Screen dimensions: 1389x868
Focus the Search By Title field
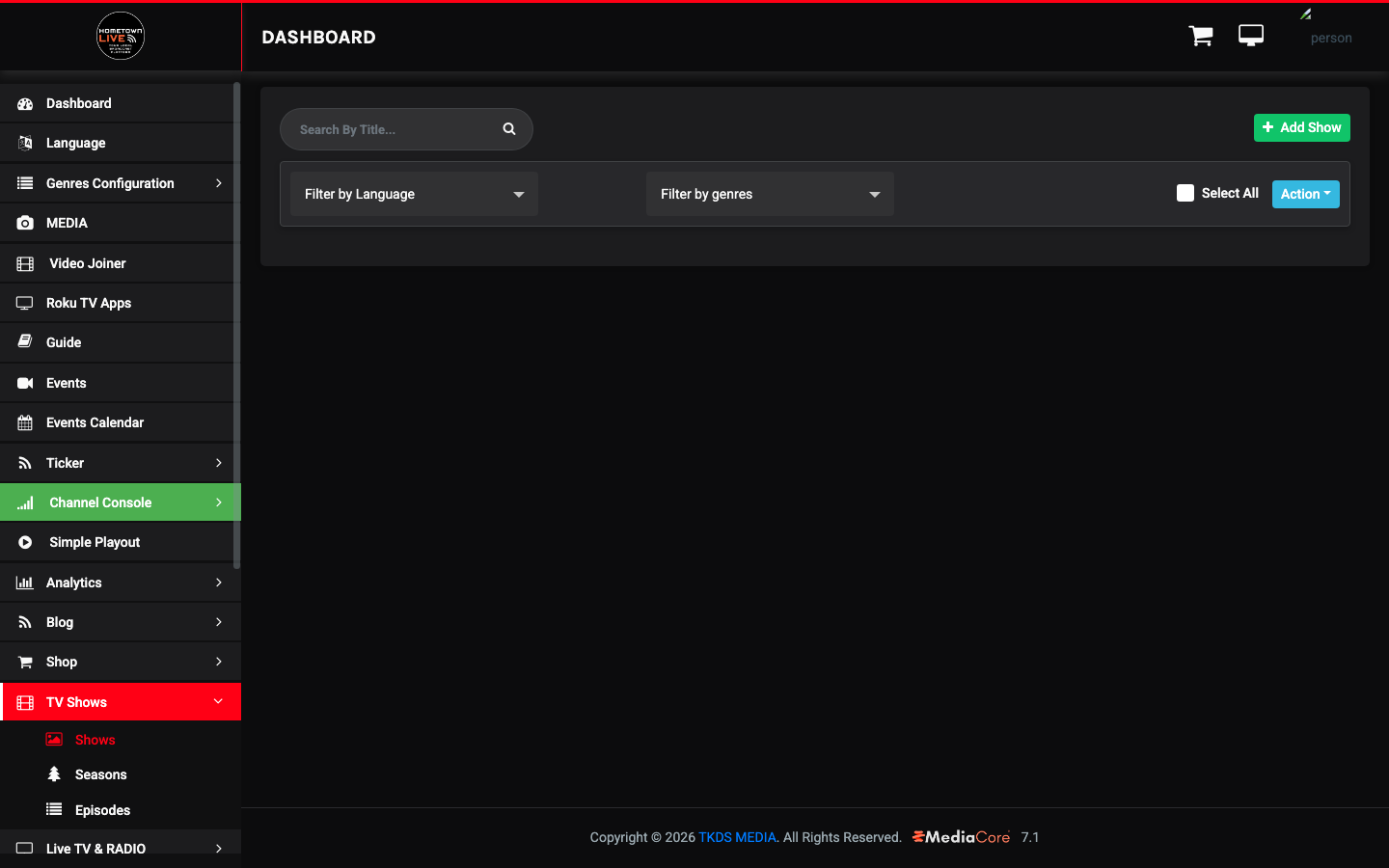tap(406, 129)
